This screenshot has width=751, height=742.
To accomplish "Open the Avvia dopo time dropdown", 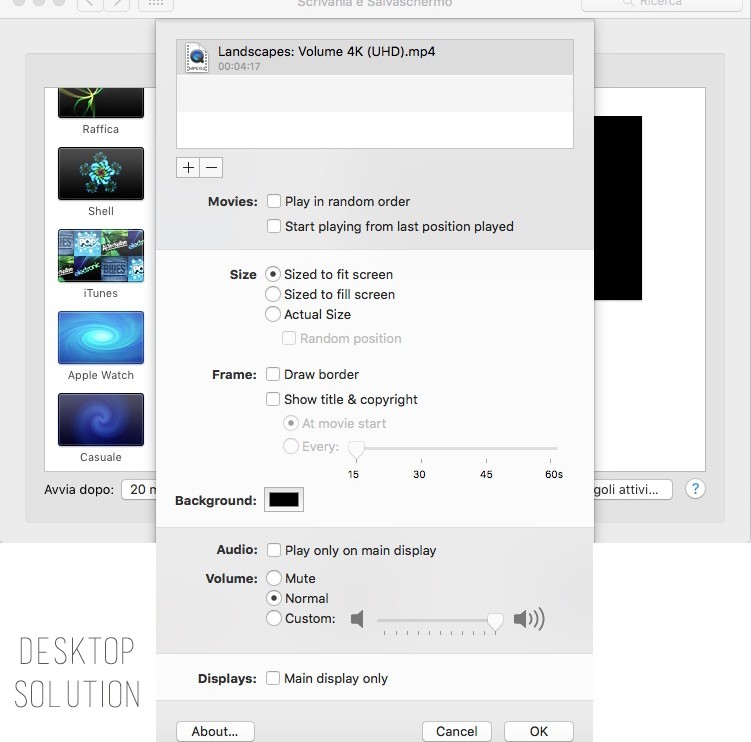I will pyautogui.click(x=139, y=490).
